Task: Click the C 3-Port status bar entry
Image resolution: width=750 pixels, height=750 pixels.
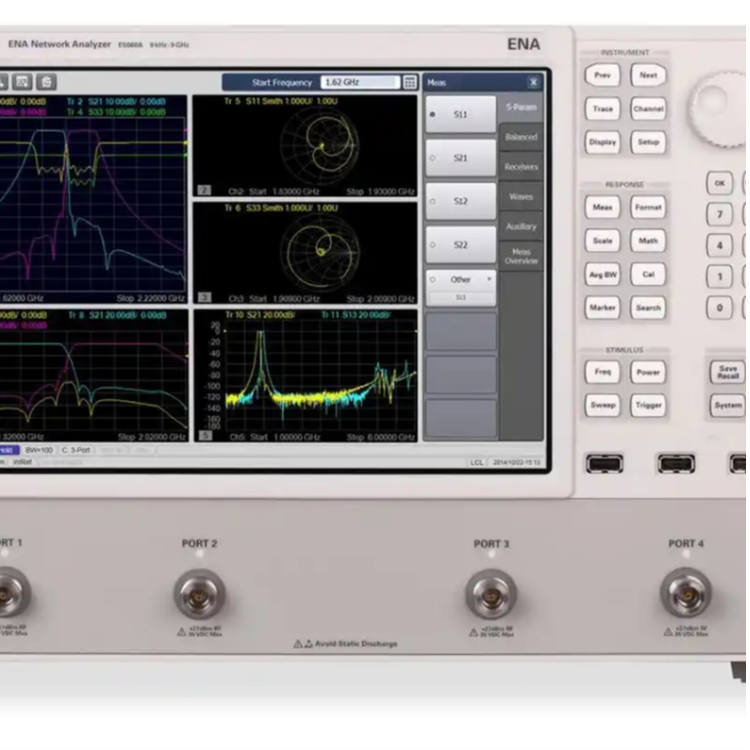Action: (x=76, y=450)
